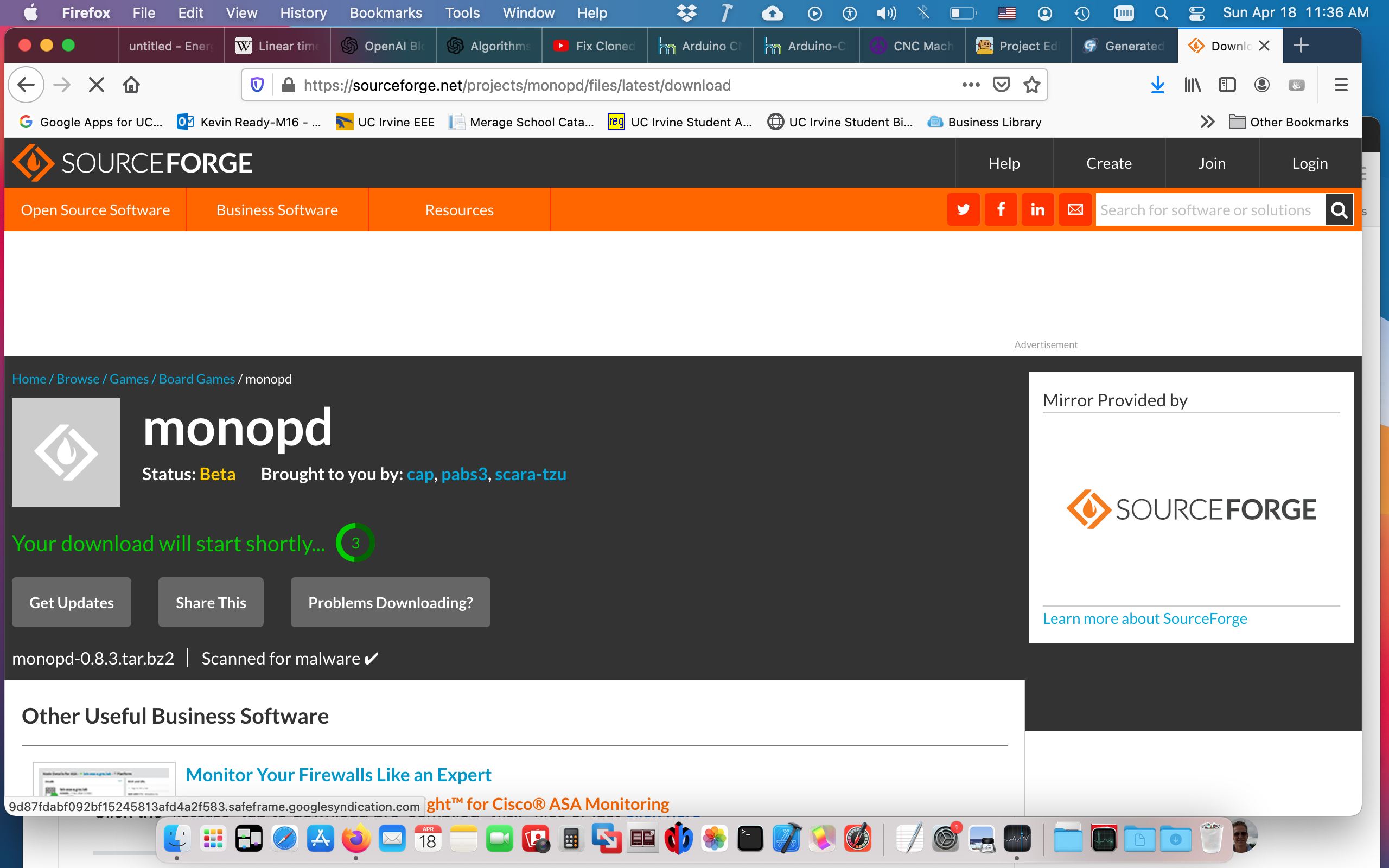1389x868 pixels.
Task: Open macOS Control Center toggle icon
Action: [1197, 12]
